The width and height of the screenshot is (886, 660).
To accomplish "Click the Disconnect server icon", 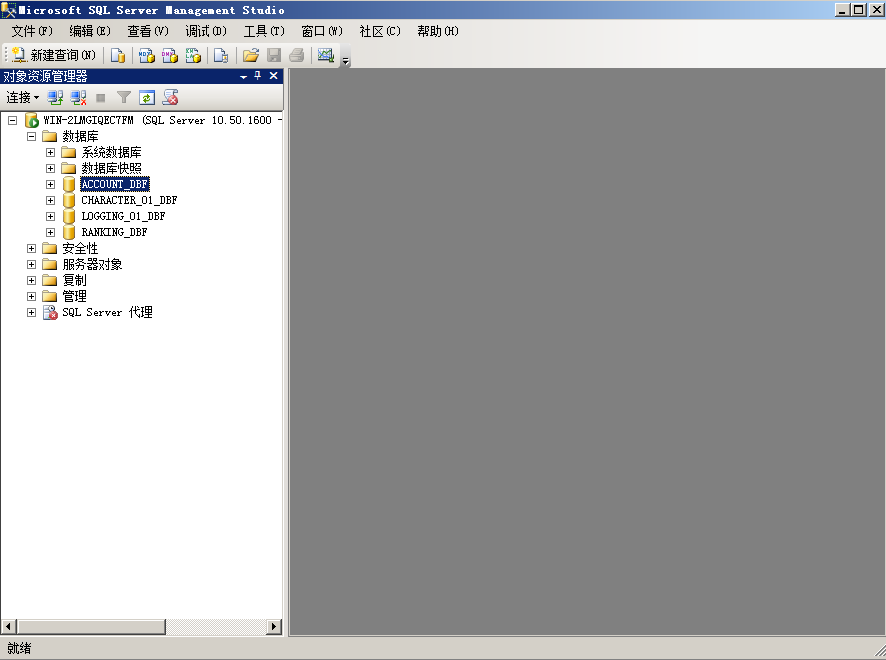I will click(x=79, y=97).
